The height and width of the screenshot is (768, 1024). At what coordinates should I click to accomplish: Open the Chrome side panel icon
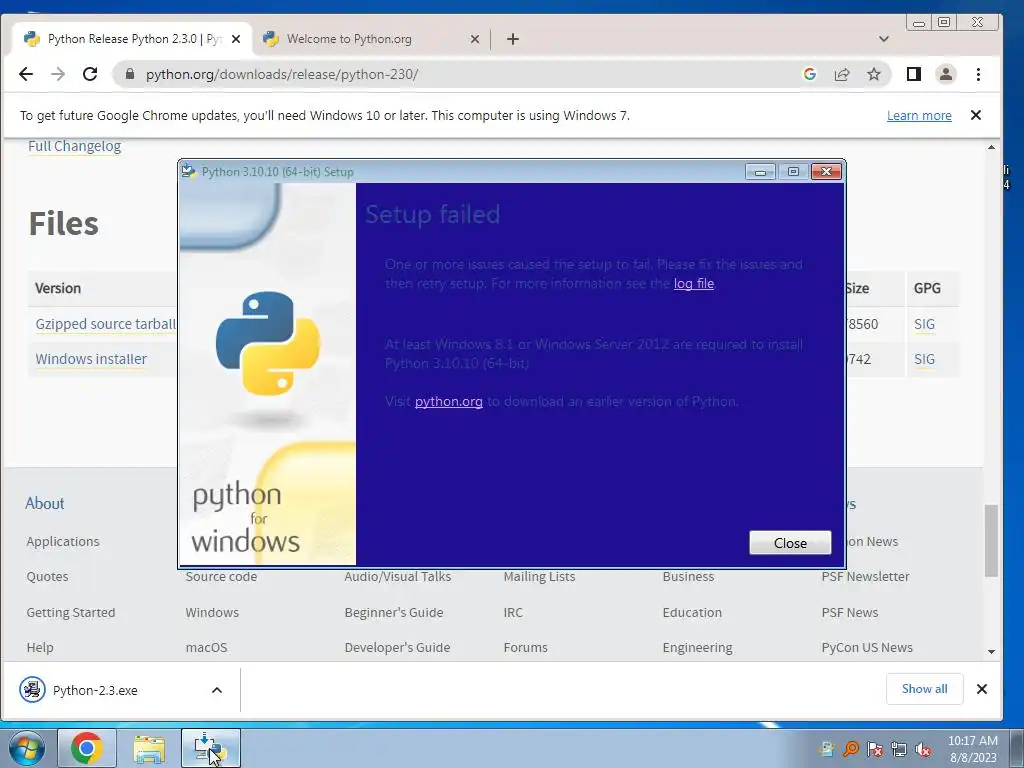914,74
